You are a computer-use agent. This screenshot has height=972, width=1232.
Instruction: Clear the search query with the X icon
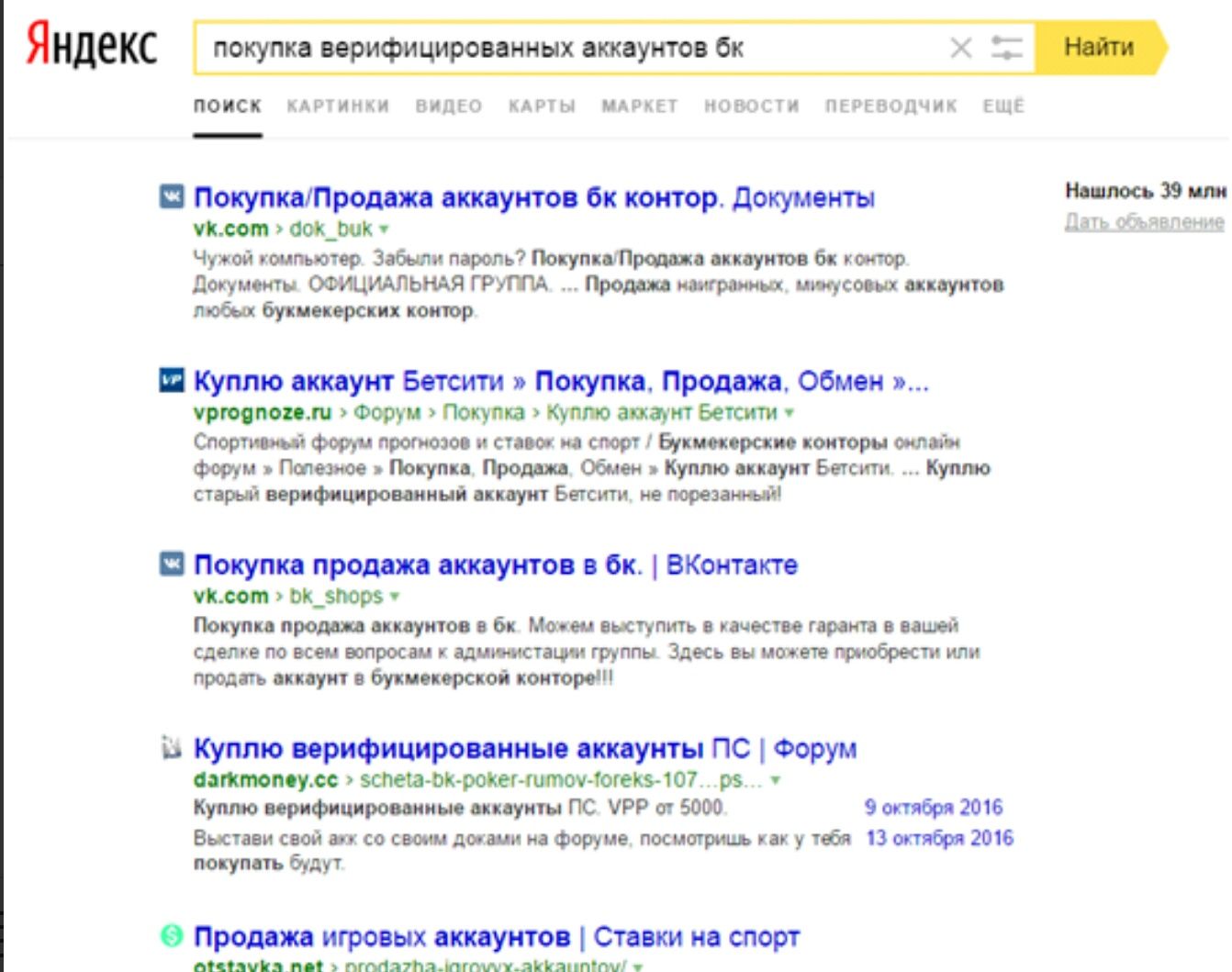(960, 48)
